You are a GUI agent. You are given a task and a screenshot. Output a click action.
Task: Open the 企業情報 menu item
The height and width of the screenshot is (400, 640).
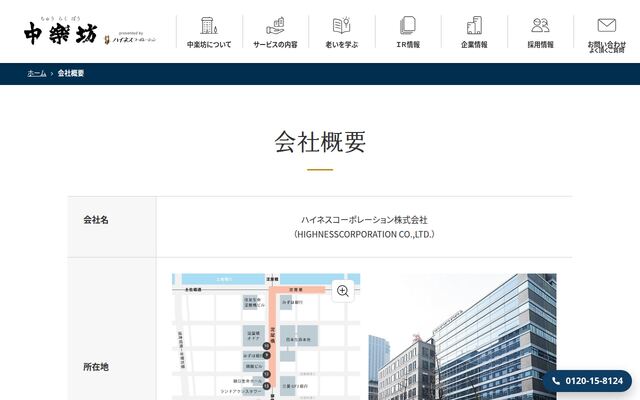[x=474, y=44]
